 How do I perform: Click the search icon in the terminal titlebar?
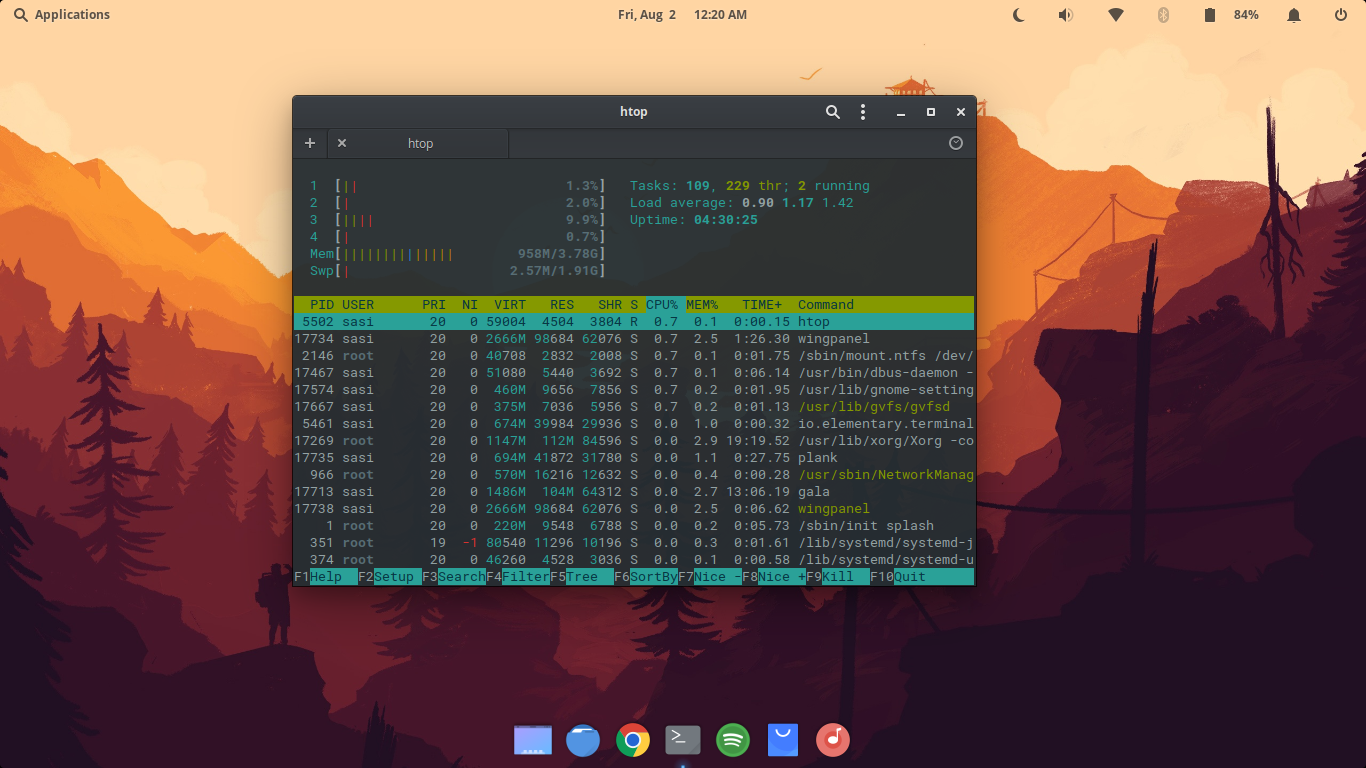[x=833, y=111]
